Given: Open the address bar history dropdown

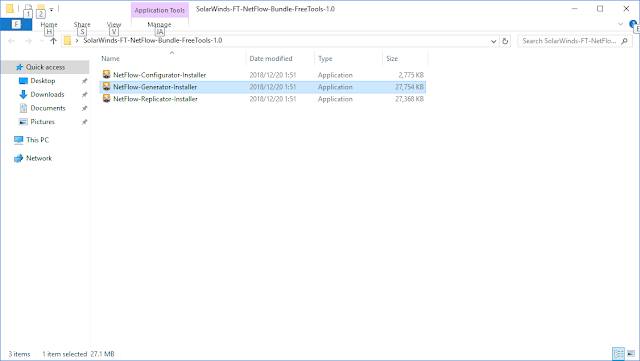Looking at the screenshot, I should tap(493, 41).
